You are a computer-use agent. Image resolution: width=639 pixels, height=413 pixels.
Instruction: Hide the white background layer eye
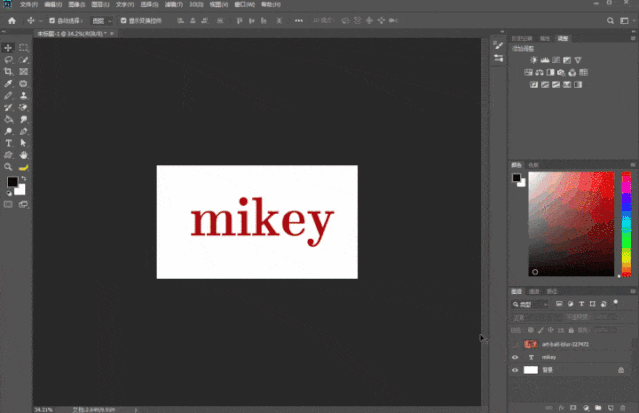515,370
